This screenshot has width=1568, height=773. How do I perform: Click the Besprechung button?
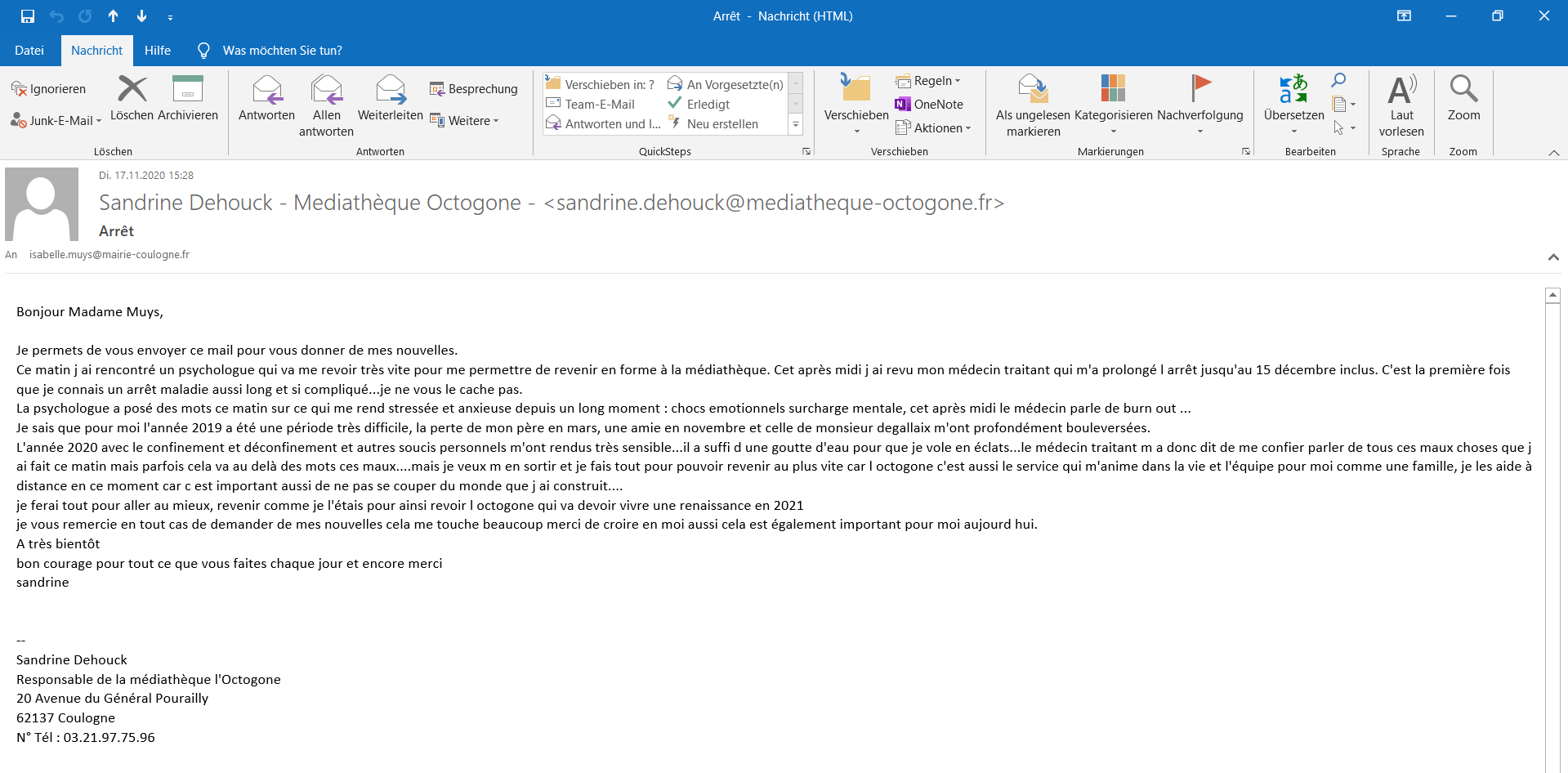coord(474,89)
